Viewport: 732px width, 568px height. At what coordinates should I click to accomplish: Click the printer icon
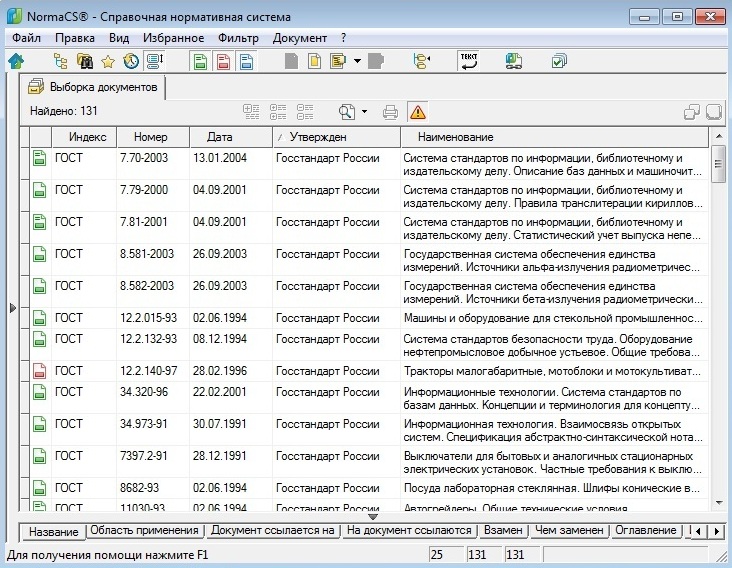(x=390, y=112)
